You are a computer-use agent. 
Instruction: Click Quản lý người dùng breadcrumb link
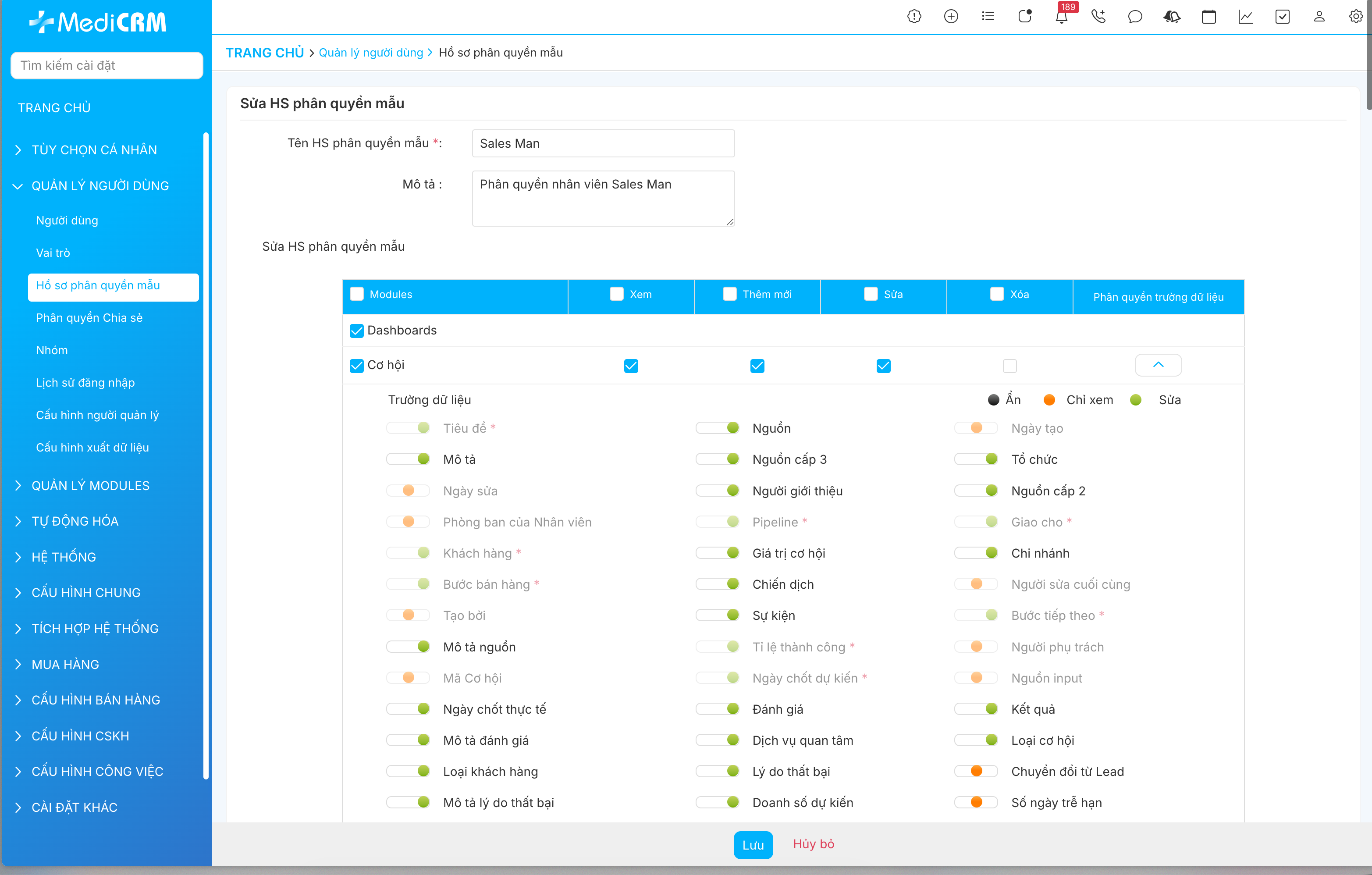(x=370, y=53)
